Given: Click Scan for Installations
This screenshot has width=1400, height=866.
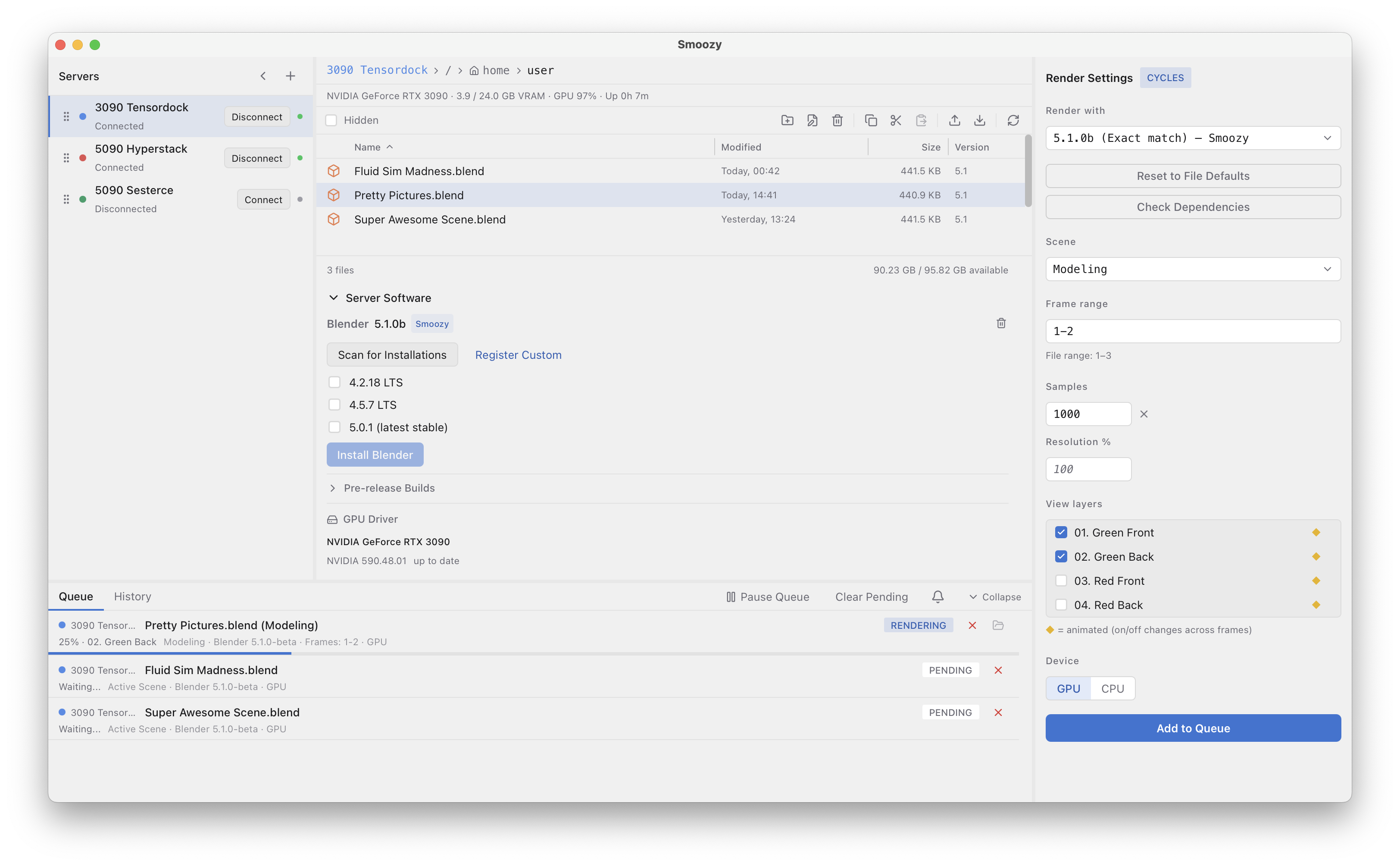Looking at the screenshot, I should click(392, 355).
